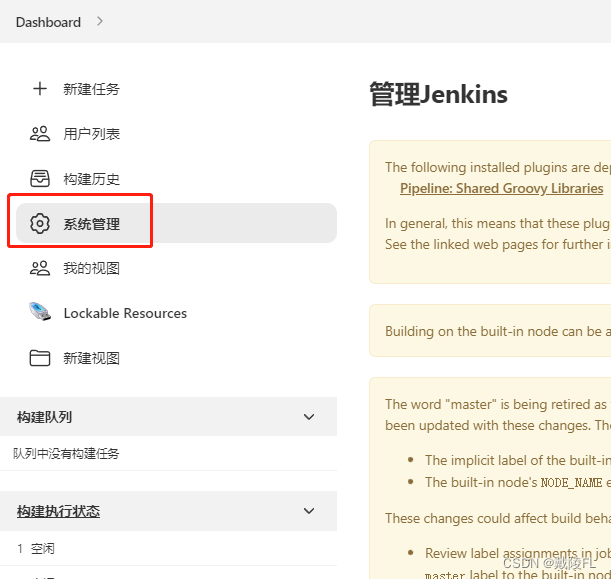The image size is (611, 579).
Task: Expand the Dashboard breadcrumb chevron
Action: pos(100,21)
